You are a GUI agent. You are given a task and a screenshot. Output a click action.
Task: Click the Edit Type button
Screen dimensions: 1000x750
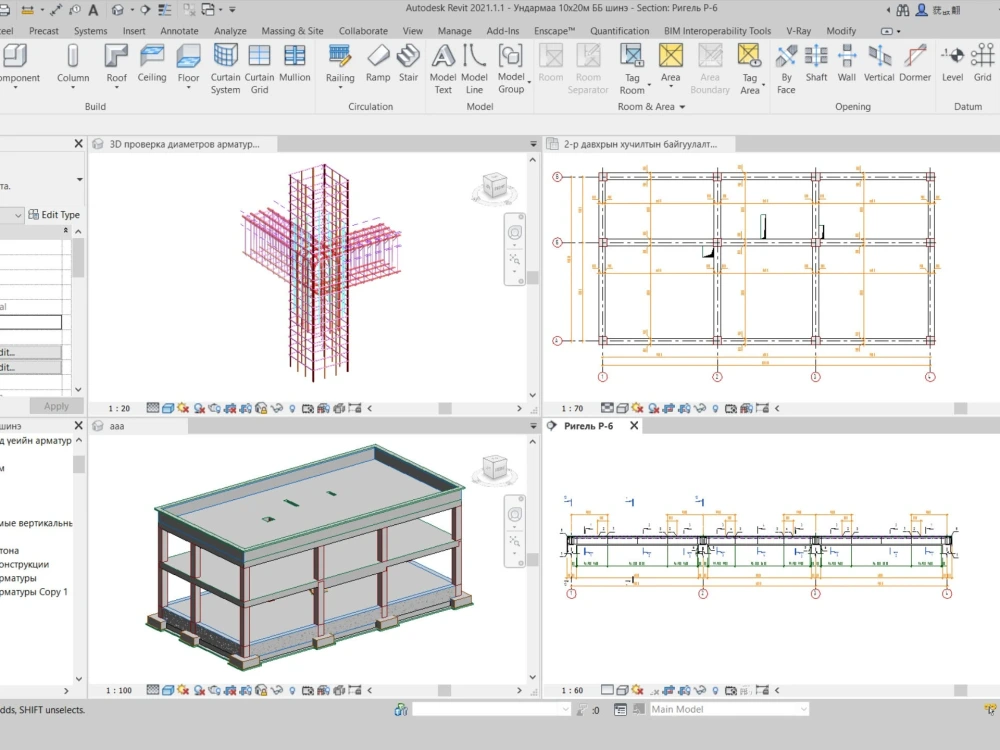[x=55, y=214]
